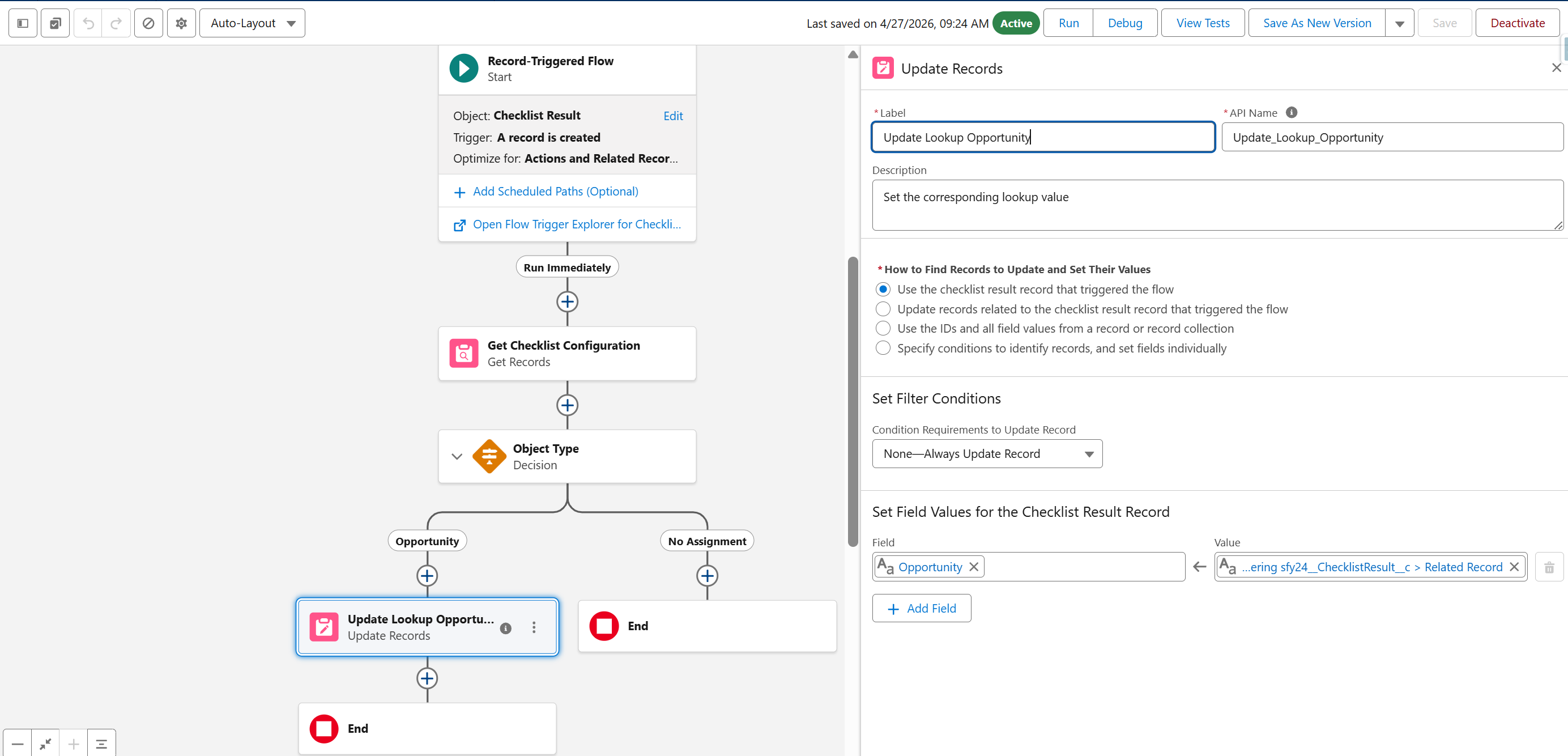Choose 'Specify conditions to identify records' option
The image size is (1568, 756).
883,348
